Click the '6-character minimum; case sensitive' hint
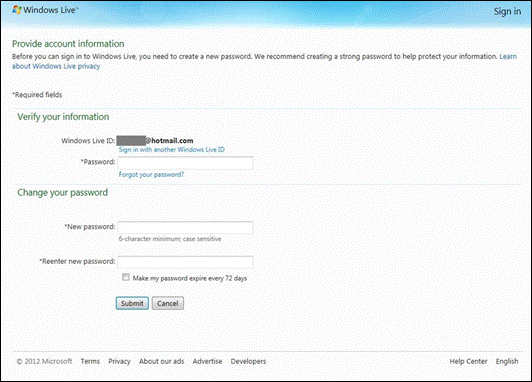Screen dimensions: 532x382 [170, 239]
